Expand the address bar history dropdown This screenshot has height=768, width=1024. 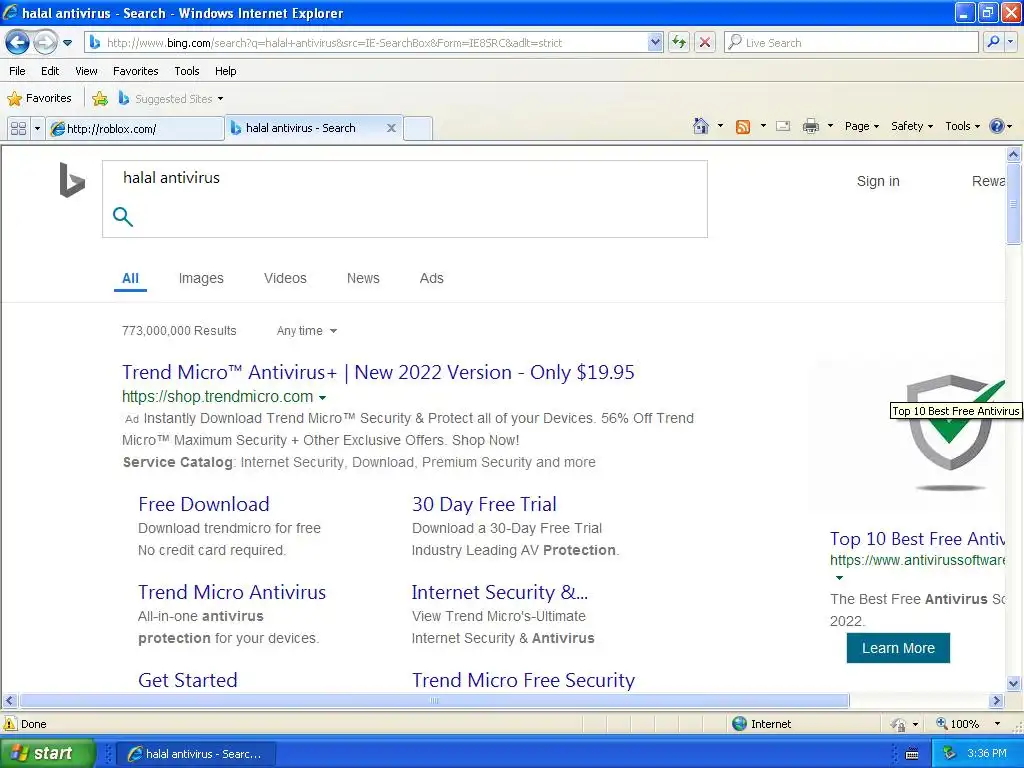click(x=655, y=43)
